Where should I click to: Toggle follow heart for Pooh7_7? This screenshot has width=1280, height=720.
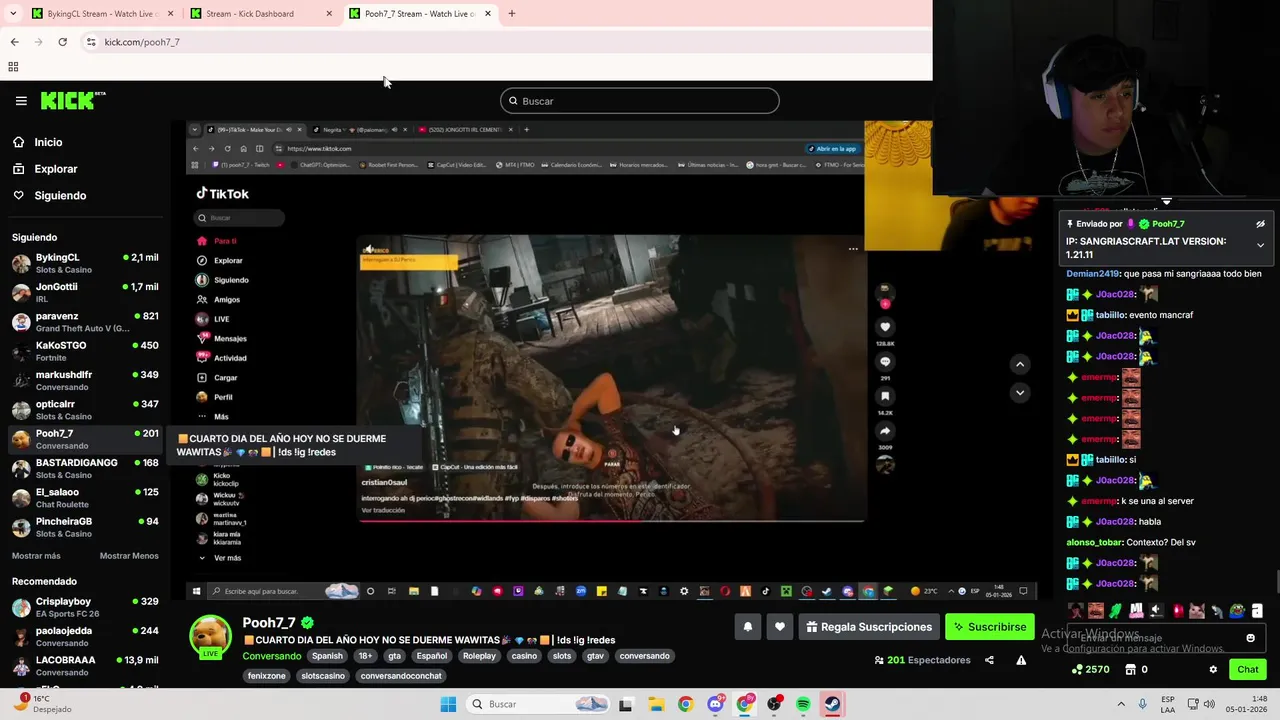click(780, 627)
